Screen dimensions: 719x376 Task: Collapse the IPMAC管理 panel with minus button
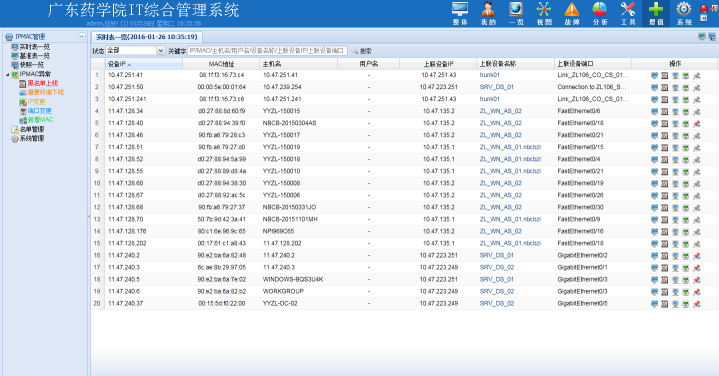pyautogui.click(x=82, y=36)
